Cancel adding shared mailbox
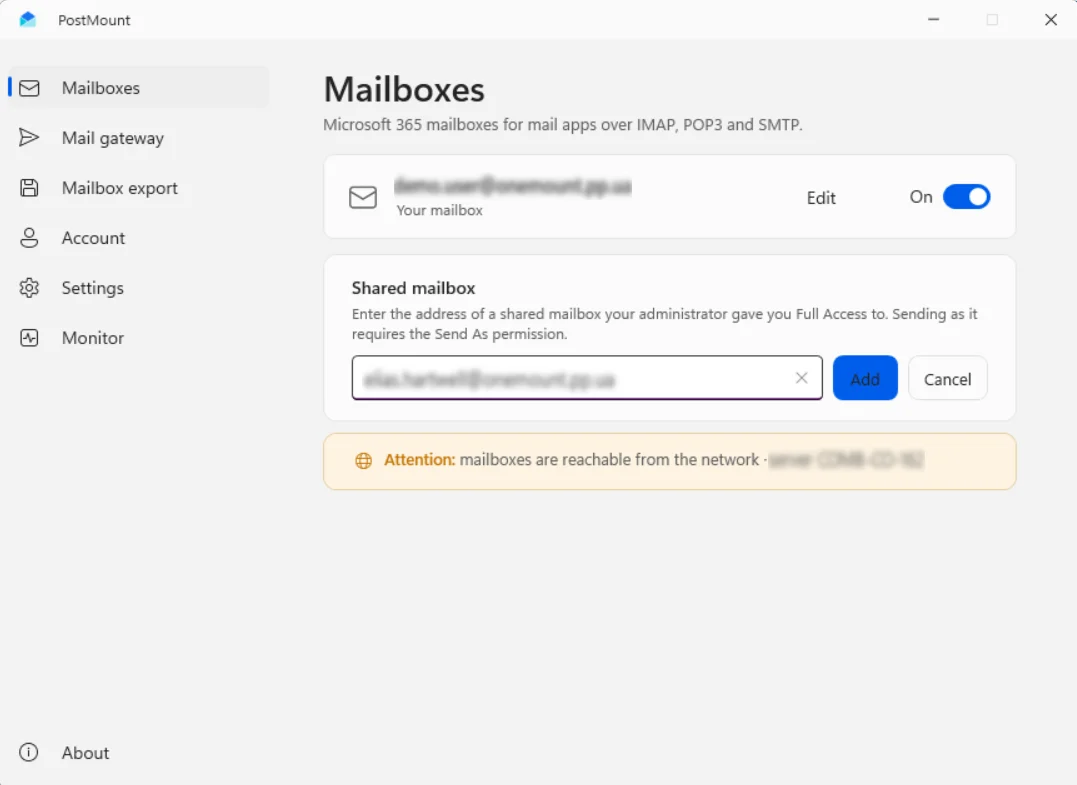1077x785 pixels. (x=947, y=378)
